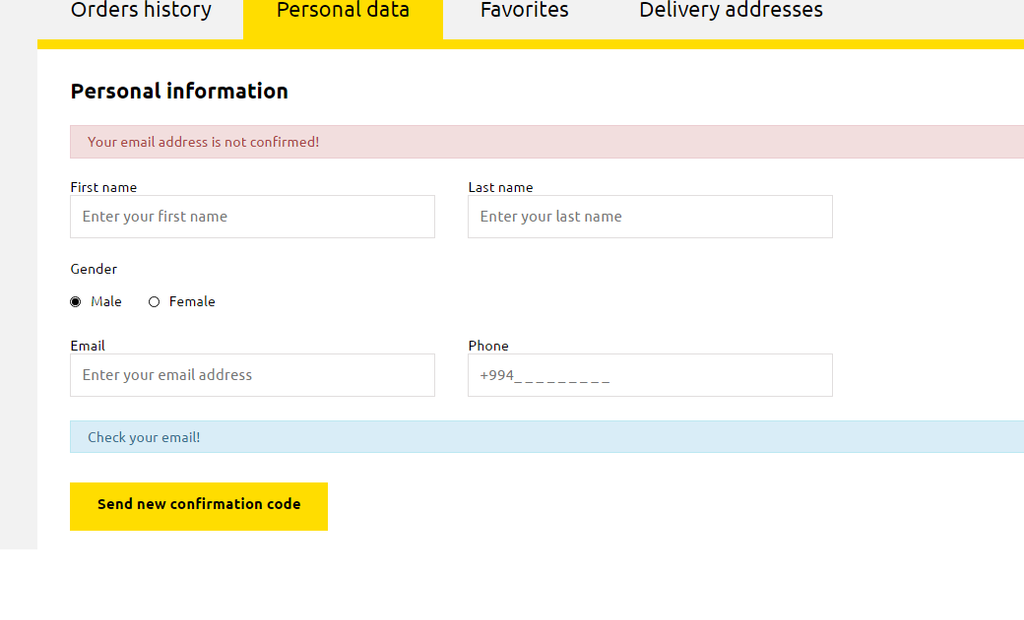Click the 'Female' label text
Screen dimensions: 1024x620
[x=192, y=302]
